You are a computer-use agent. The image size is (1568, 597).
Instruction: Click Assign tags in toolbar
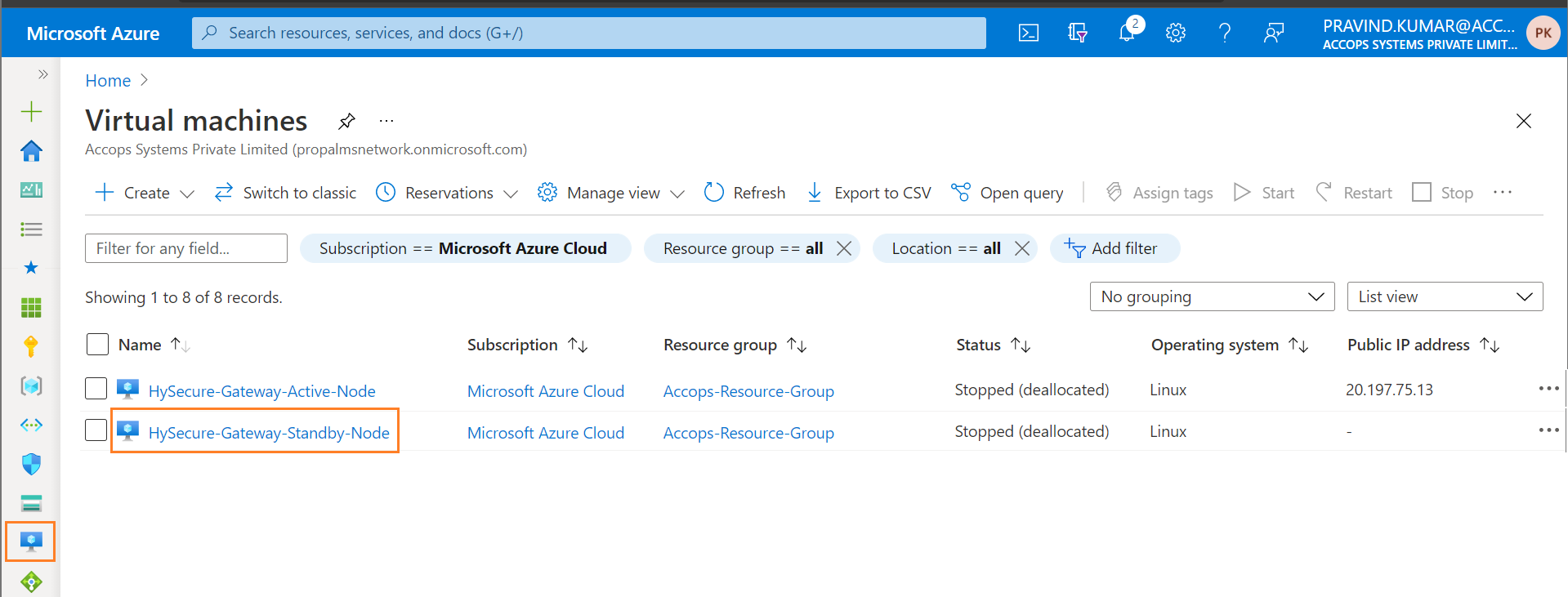tap(1159, 193)
